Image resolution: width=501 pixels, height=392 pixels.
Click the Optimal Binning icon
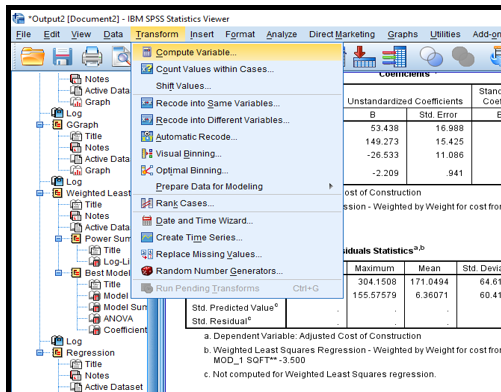(147, 170)
